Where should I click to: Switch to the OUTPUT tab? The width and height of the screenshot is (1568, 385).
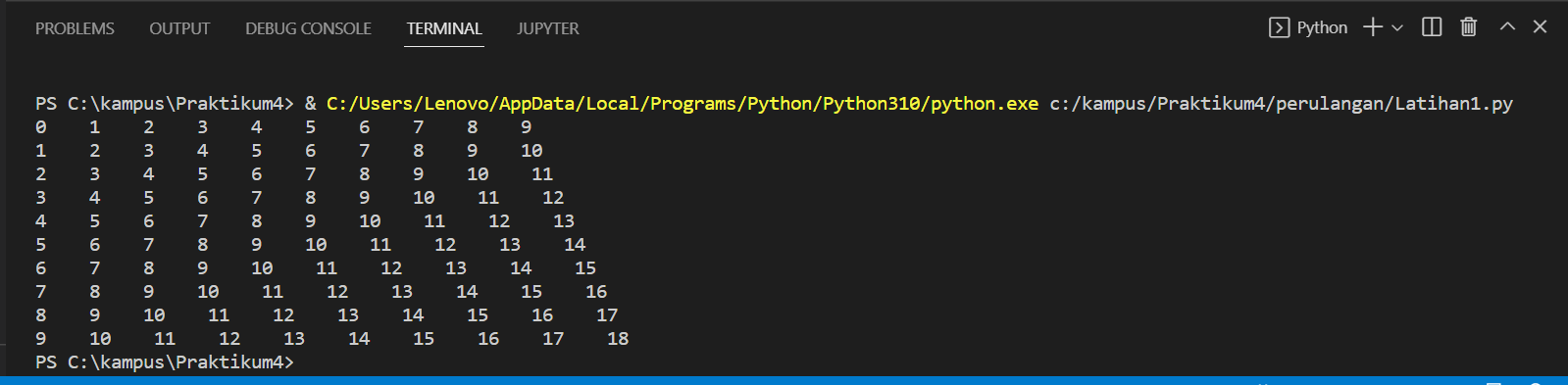(179, 28)
